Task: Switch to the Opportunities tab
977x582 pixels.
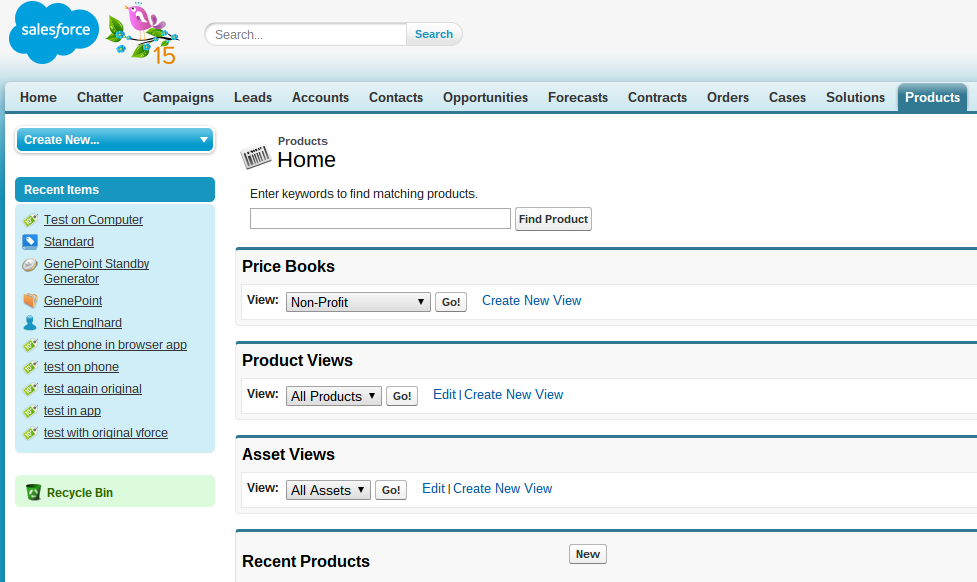Action: 485,97
